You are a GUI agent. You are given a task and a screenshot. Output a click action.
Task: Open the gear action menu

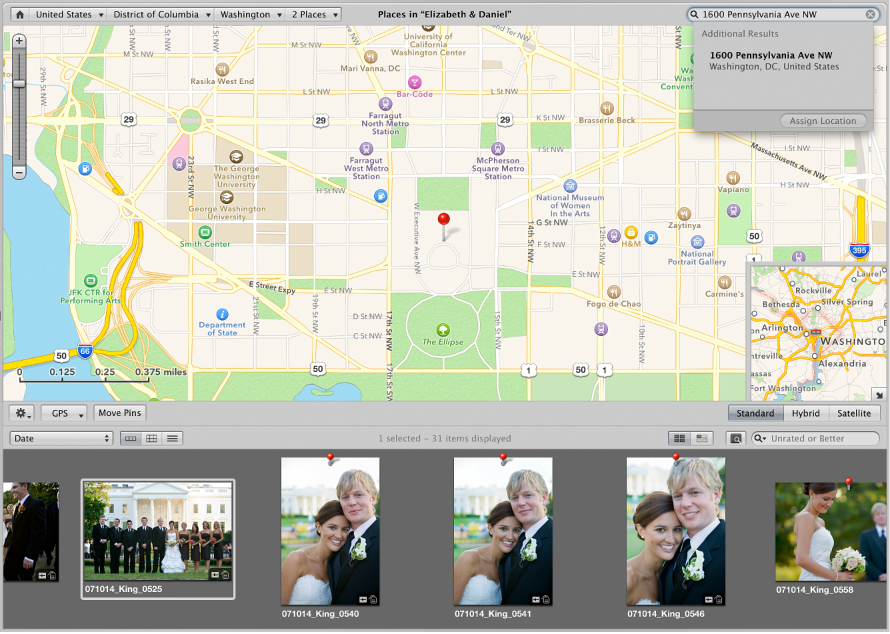click(x=20, y=412)
